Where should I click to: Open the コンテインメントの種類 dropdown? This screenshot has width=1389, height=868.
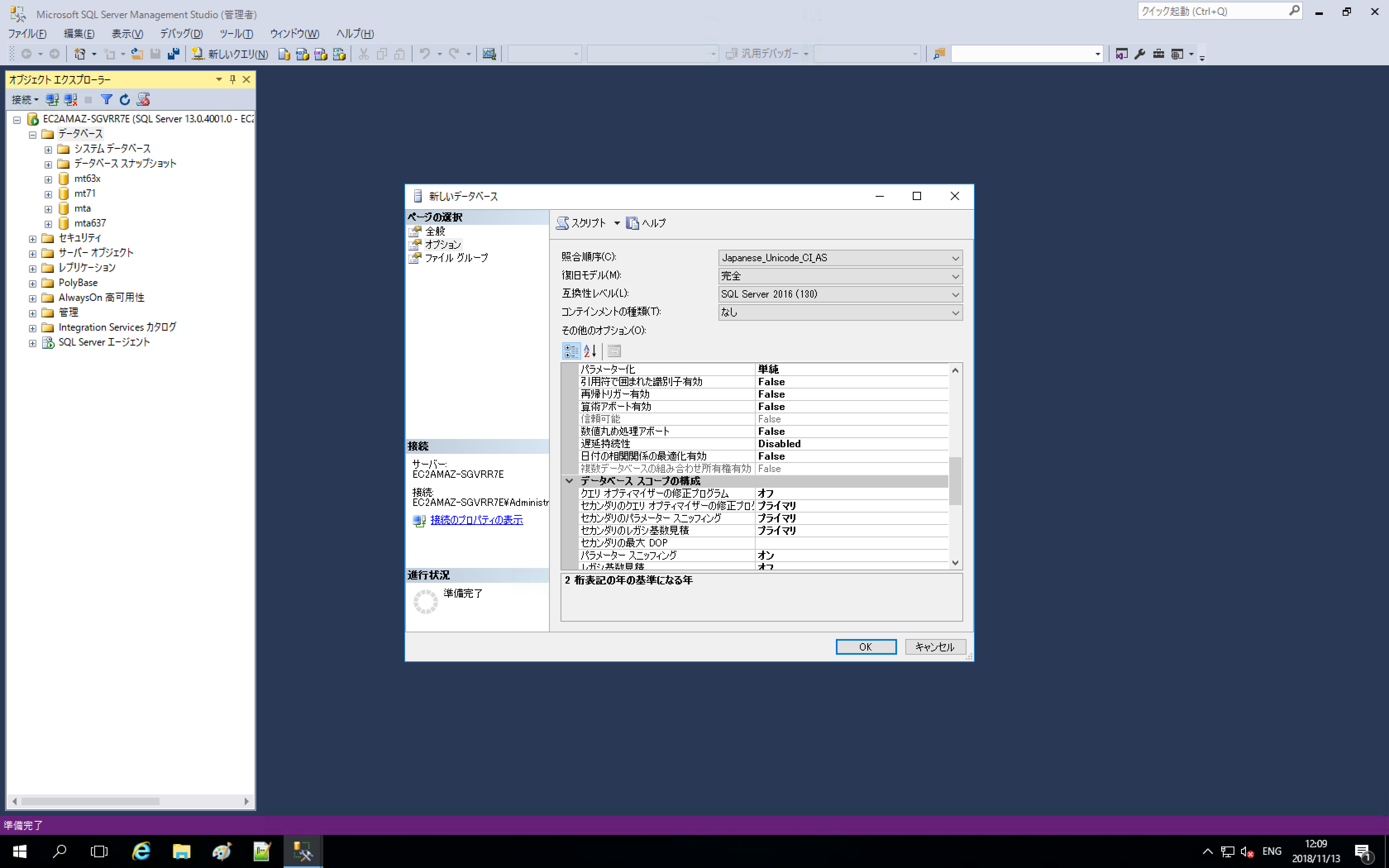(840, 312)
